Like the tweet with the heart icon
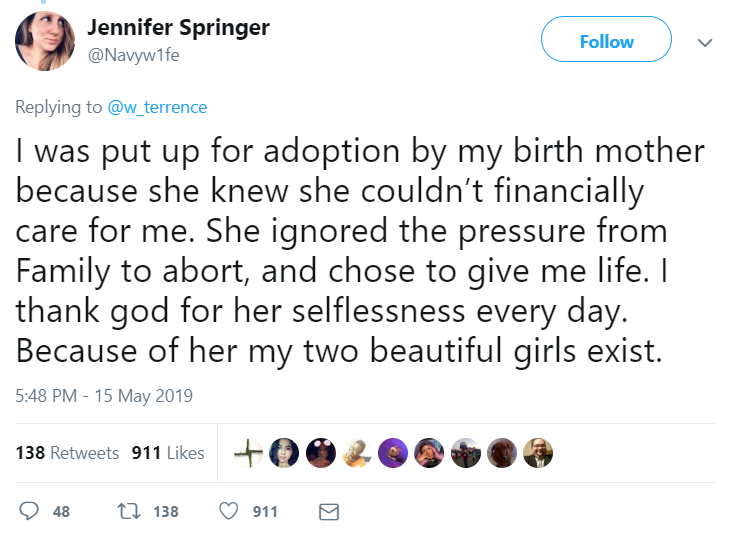The width and height of the screenshot is (730, 539). point(229,511)
